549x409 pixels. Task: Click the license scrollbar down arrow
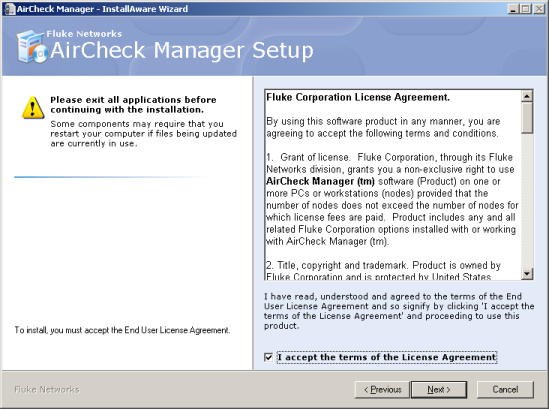[x=527, y=273]
